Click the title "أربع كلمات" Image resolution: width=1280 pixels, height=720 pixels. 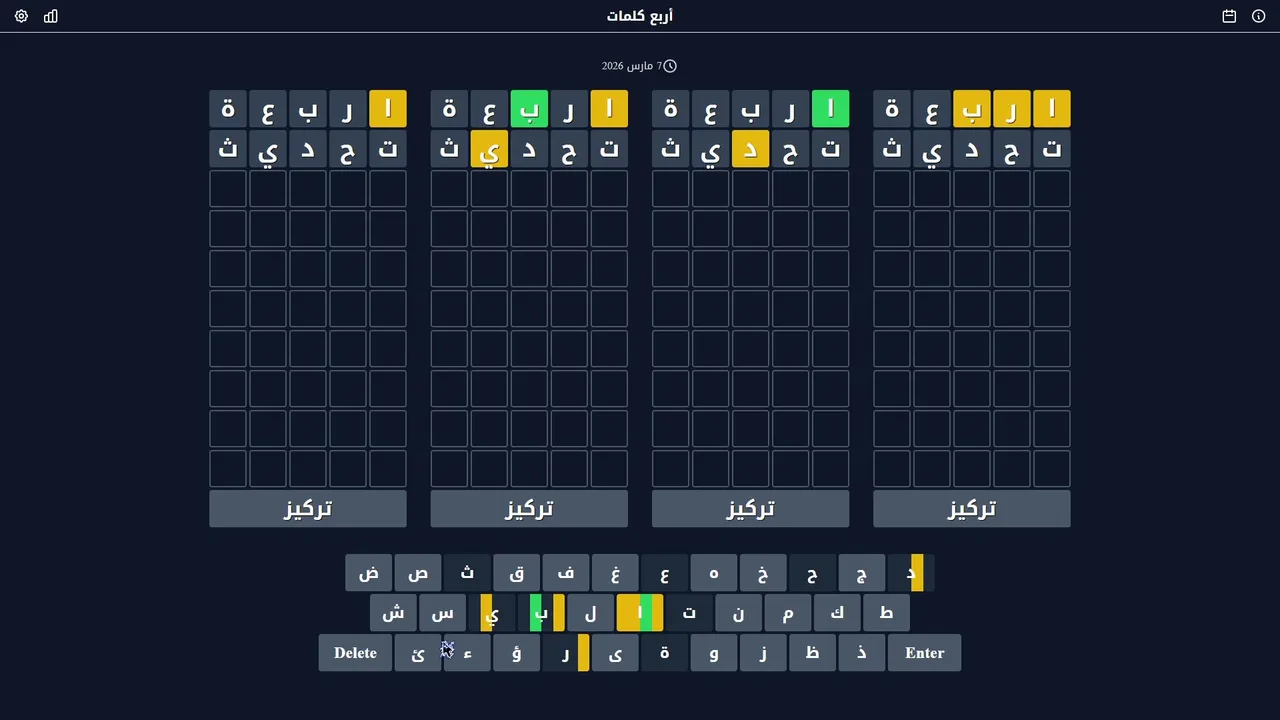640,16
